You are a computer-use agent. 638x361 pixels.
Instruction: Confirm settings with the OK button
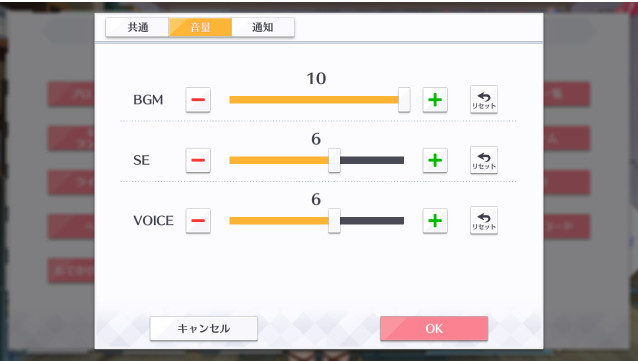click(434, 328)
